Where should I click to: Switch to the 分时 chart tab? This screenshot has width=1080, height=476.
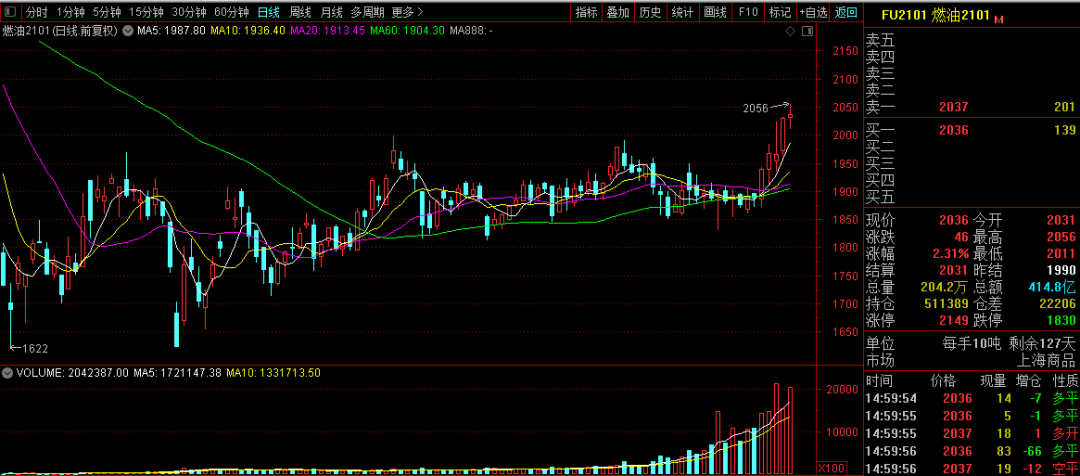(36, 12)
